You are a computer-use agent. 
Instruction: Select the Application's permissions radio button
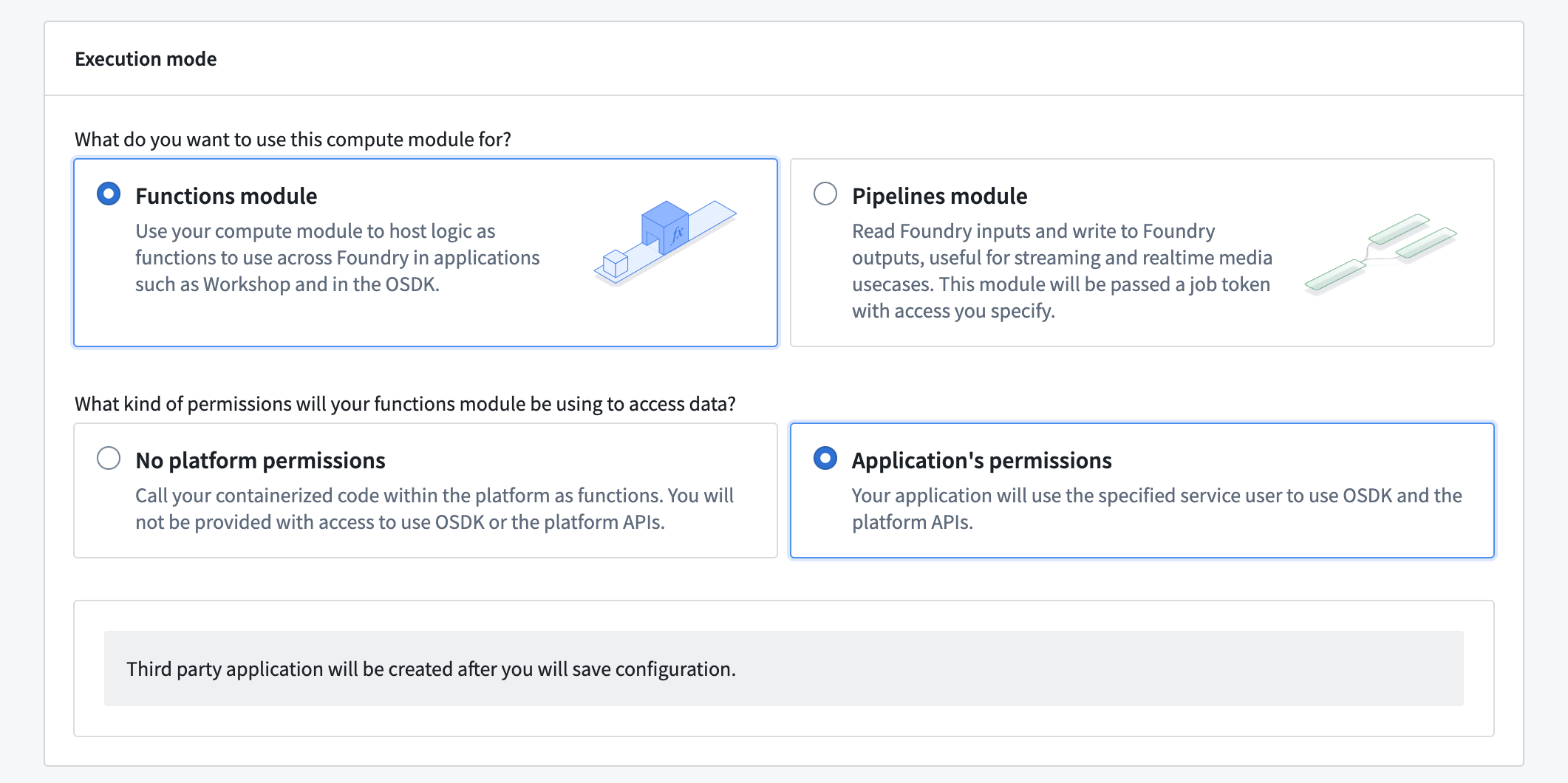coord(825,458)
